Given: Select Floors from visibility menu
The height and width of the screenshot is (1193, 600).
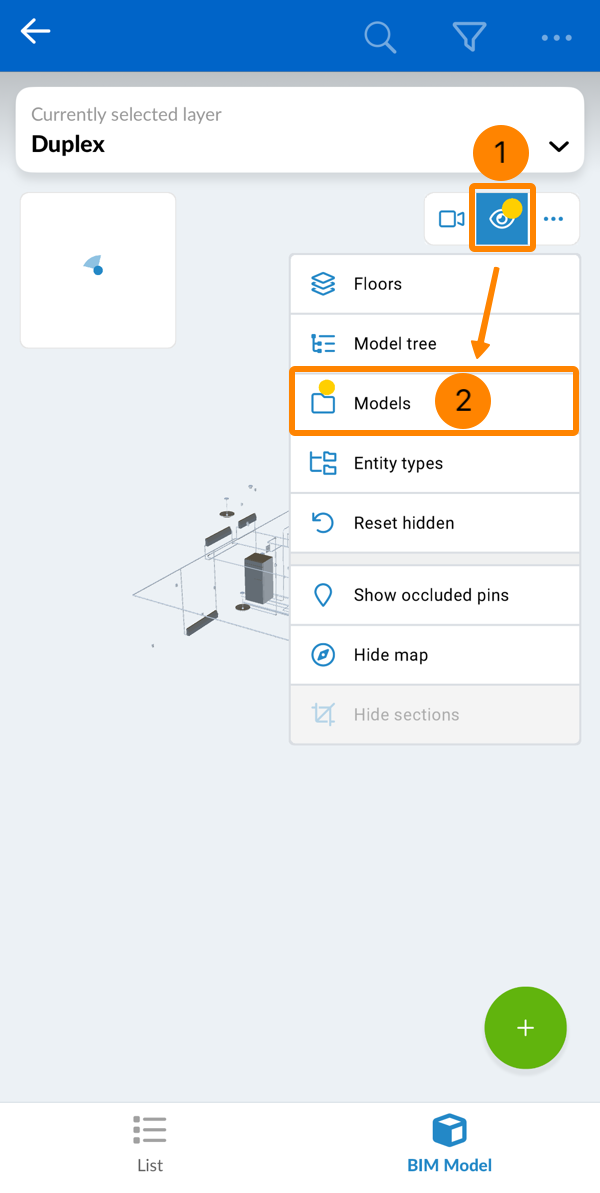Looking at the screenshot, I should tap(435, 284).
